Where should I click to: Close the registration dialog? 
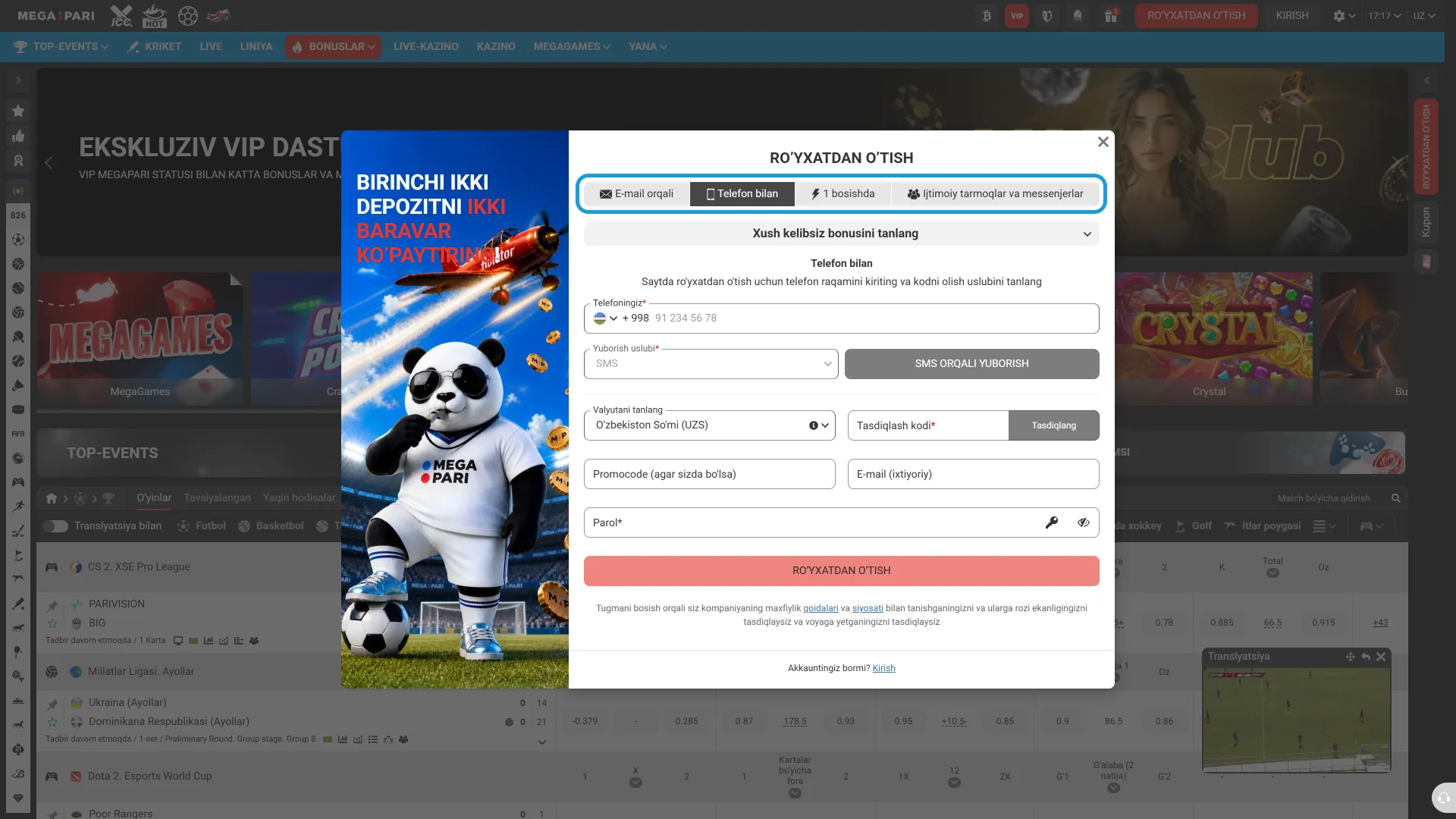pos(1103,142)
